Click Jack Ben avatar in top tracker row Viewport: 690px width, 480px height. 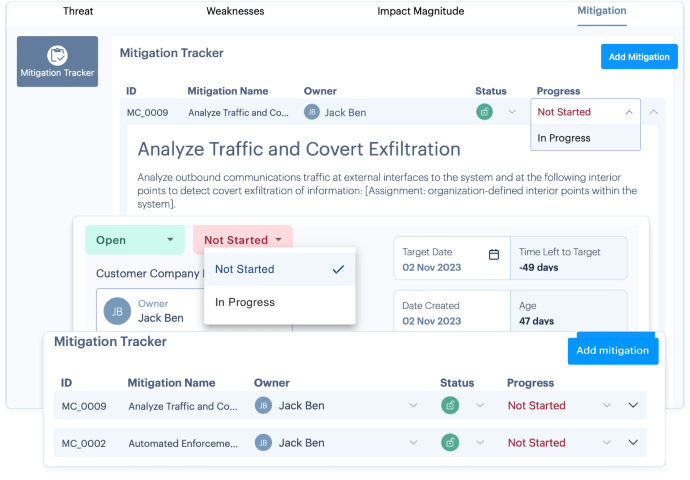click(x=312, y=112)
